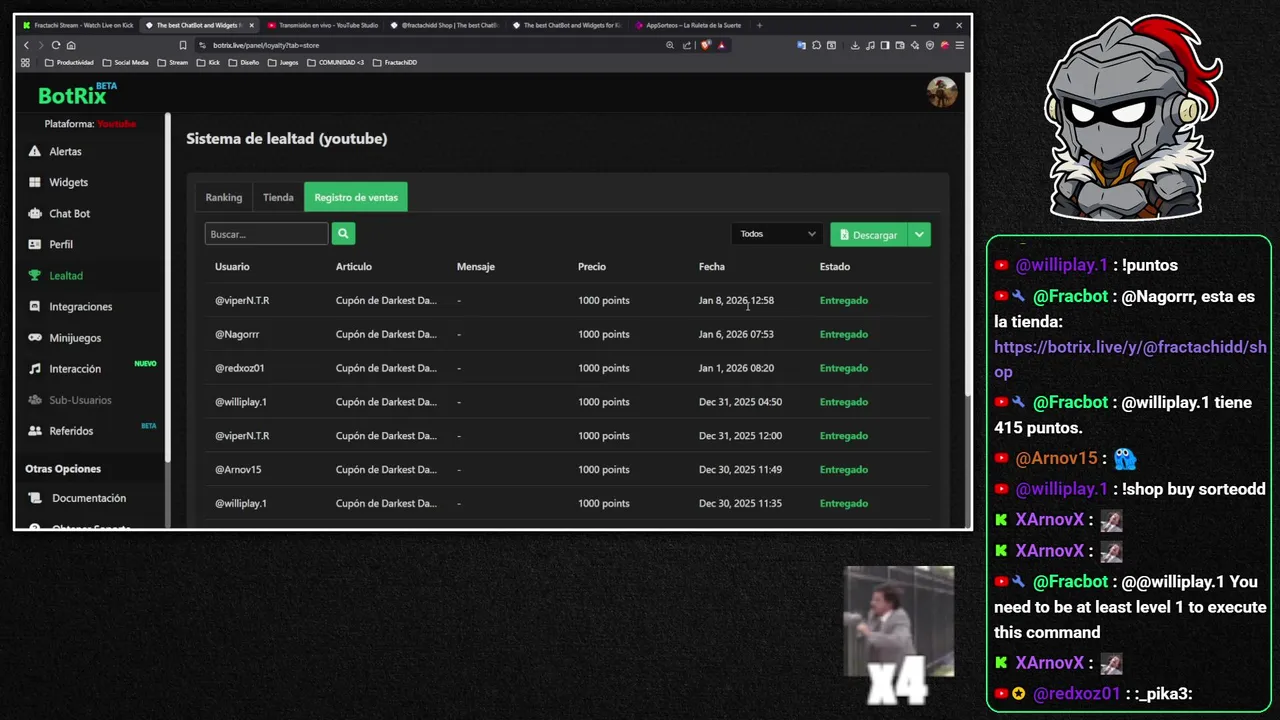Screen dimensions: 1280x720
Task: Click the green search magnifier button
Action: point(343,233)
